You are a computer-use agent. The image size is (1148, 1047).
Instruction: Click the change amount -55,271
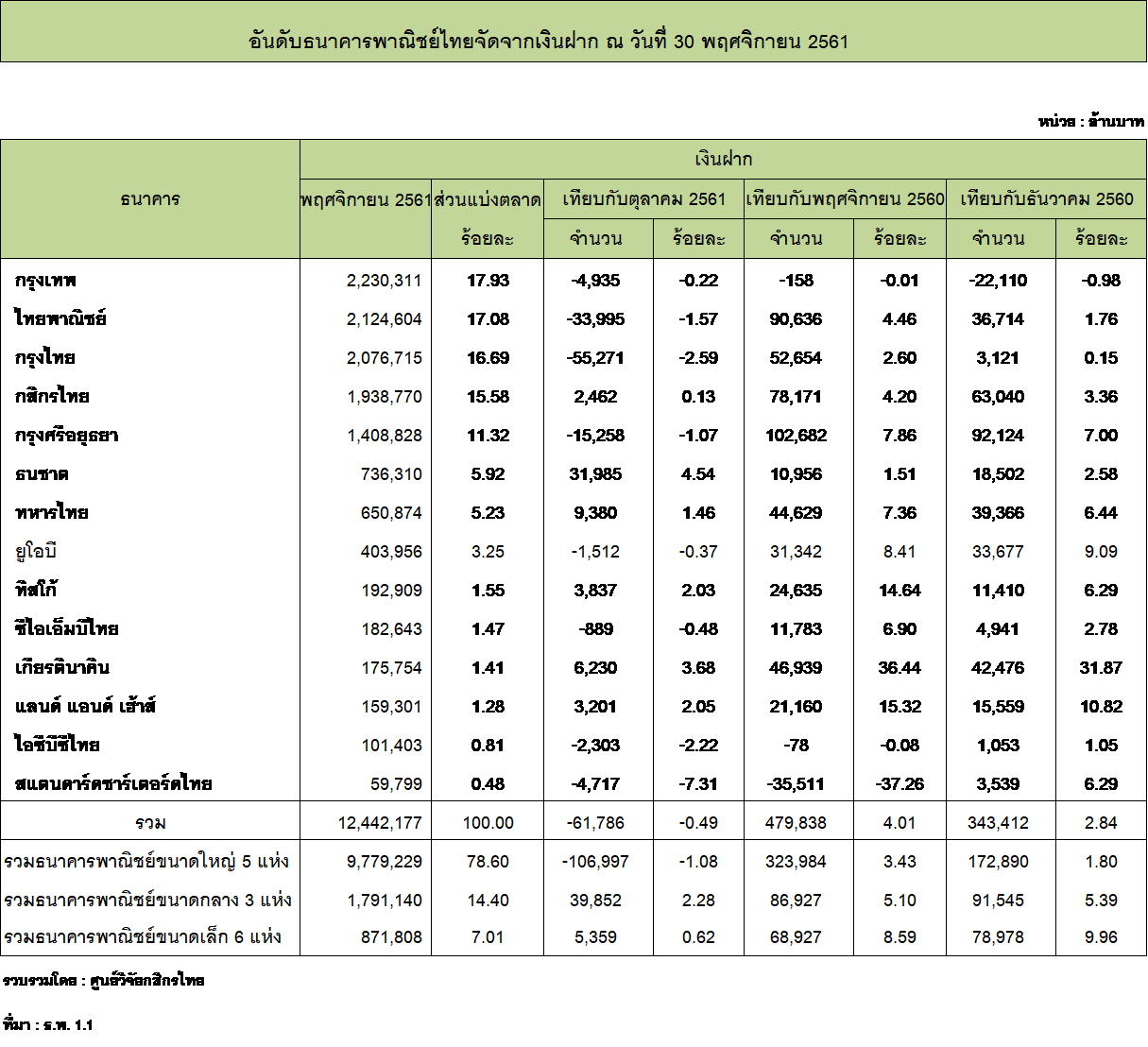[595, 358]
